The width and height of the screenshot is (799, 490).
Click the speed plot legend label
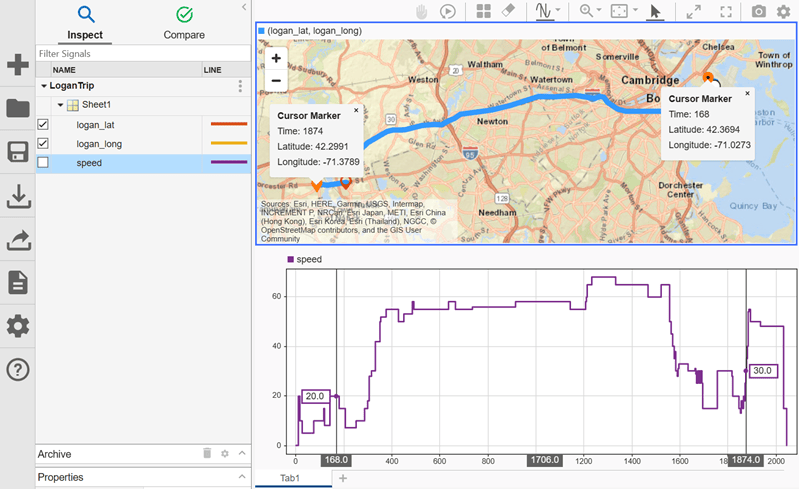[x=309, y=259]
